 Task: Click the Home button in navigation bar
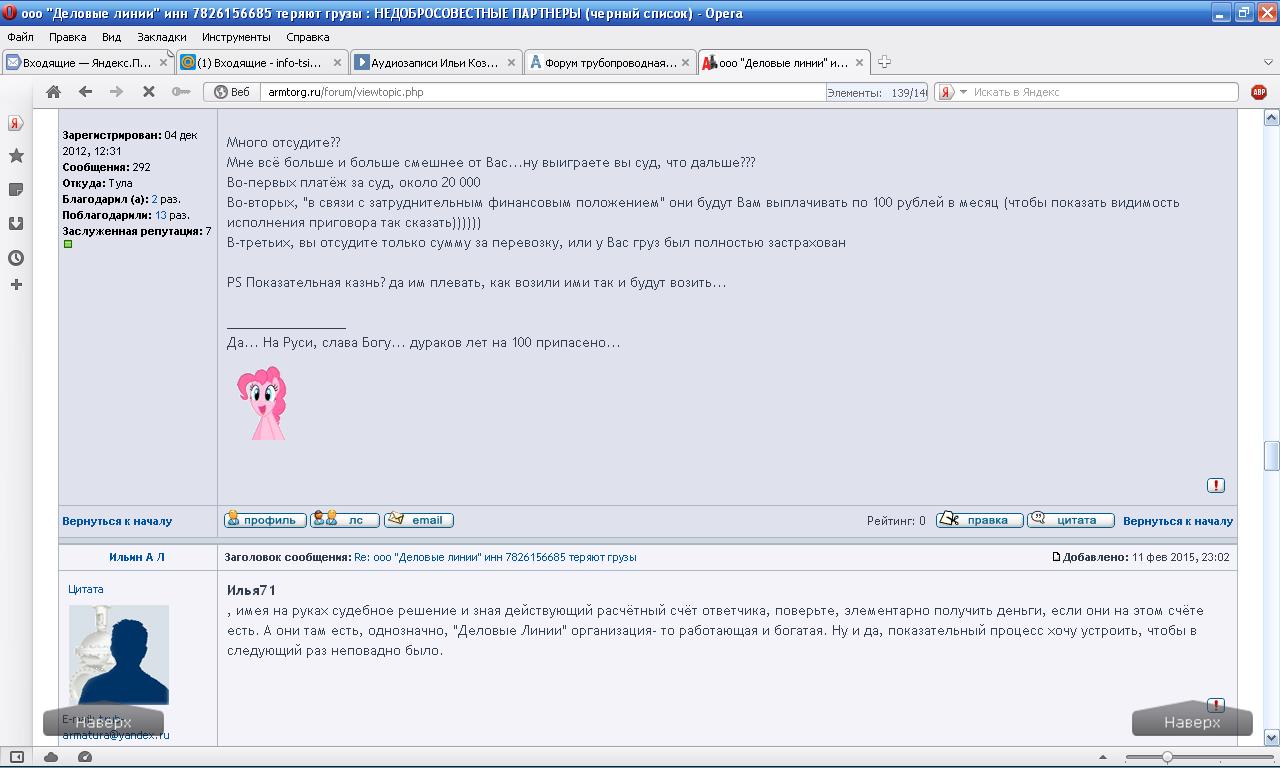point(53,92)
